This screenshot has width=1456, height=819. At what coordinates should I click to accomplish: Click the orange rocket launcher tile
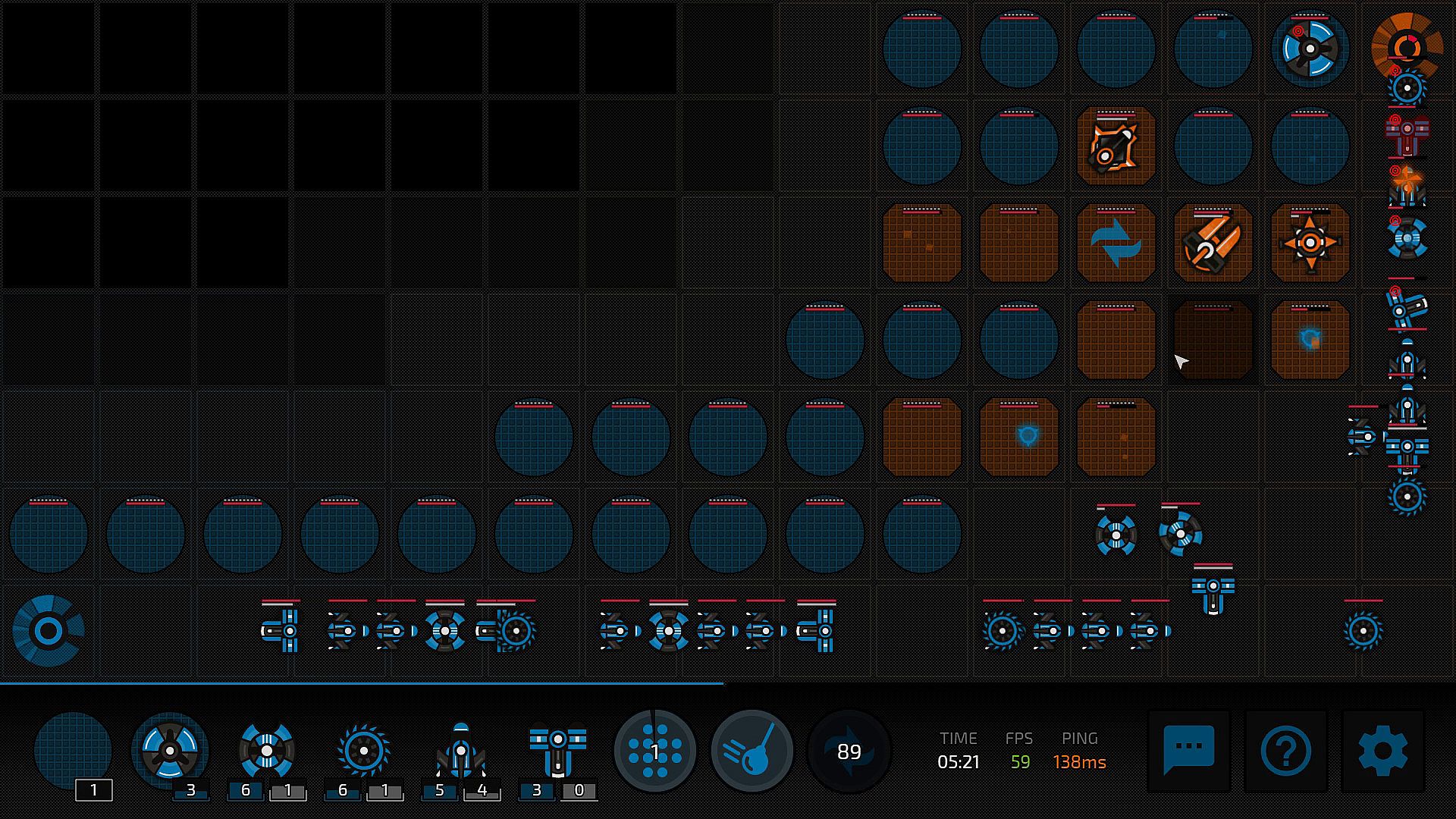click(1213, 243)
